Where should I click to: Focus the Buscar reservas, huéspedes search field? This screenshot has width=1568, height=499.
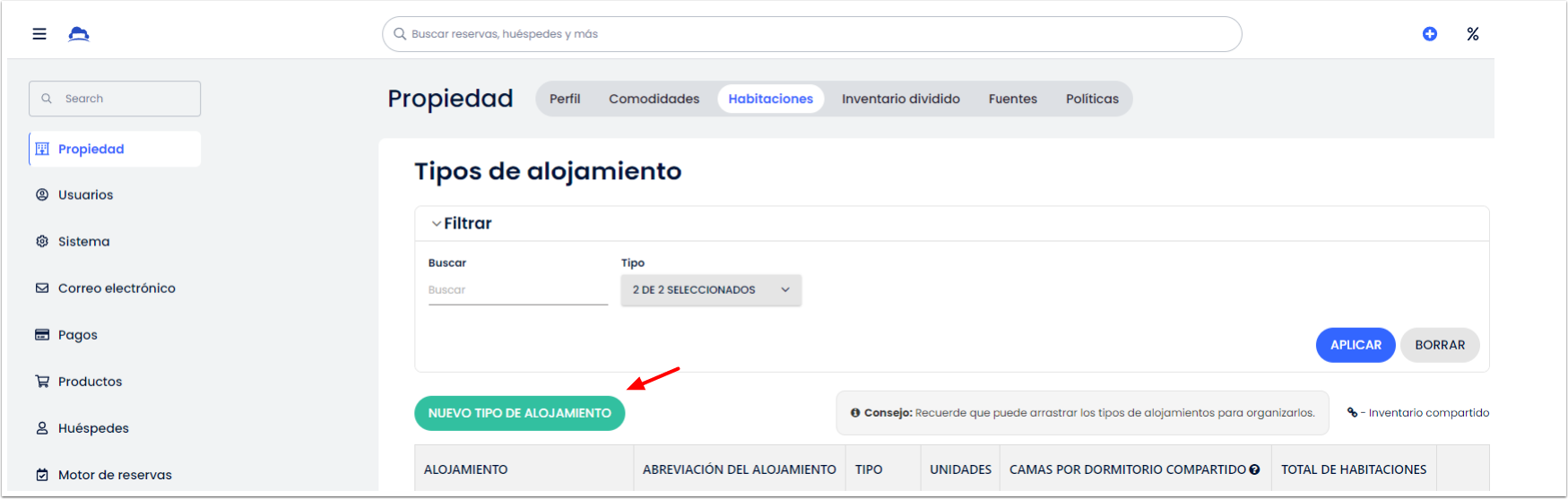(812, 34)
